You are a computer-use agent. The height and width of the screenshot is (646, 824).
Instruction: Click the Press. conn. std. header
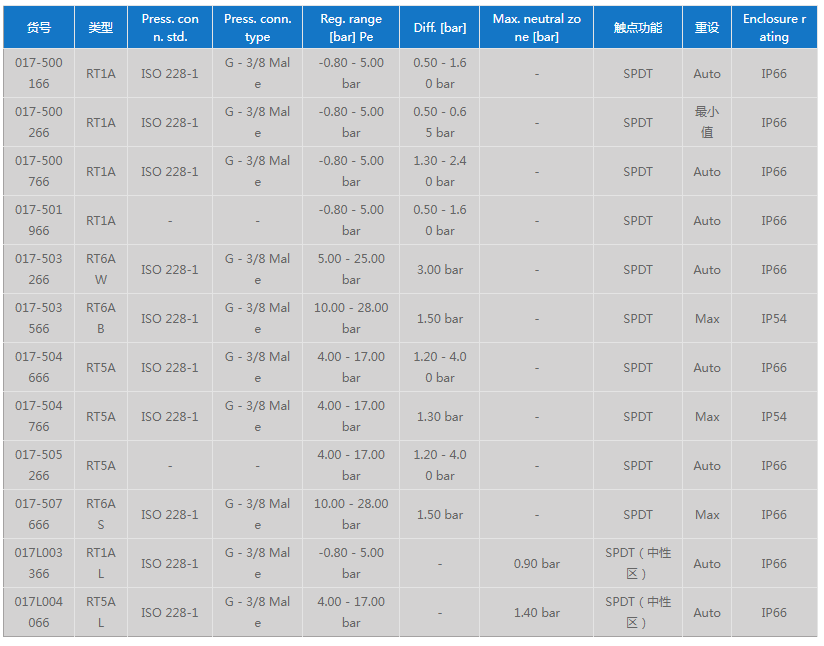click(170, 28)
